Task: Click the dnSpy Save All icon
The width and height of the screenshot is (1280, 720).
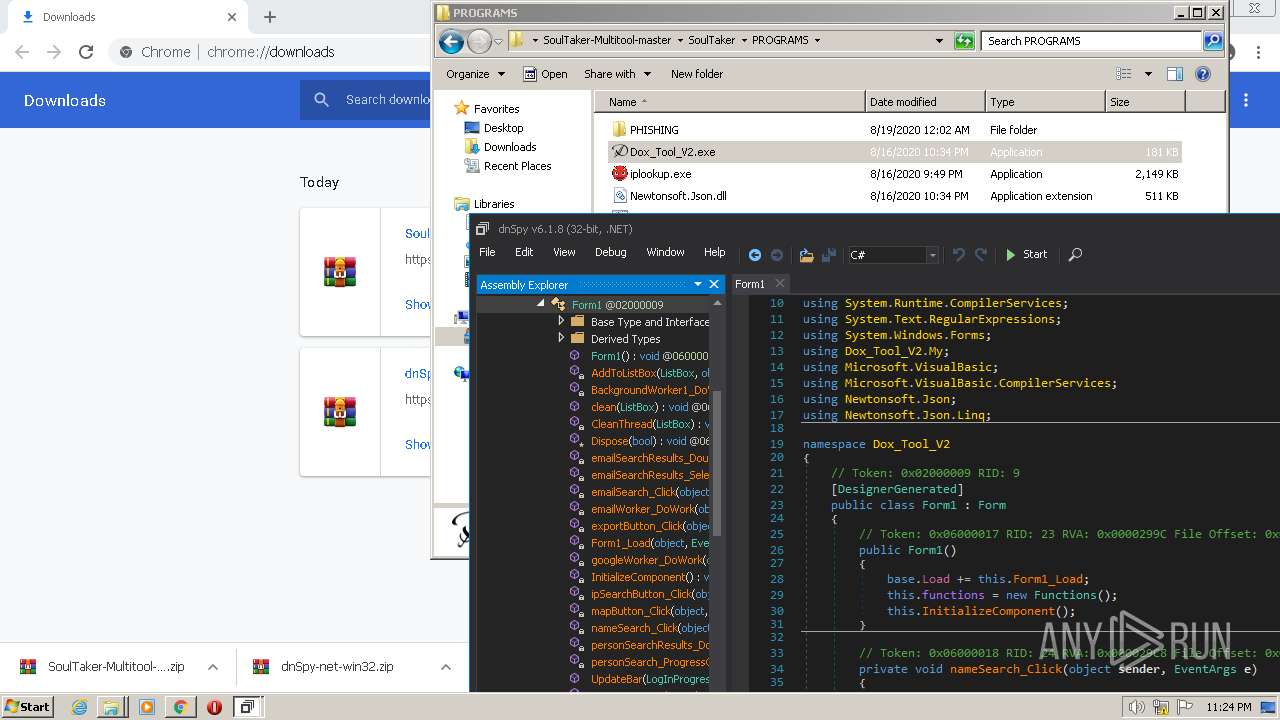Action: [x=828, y=255]
